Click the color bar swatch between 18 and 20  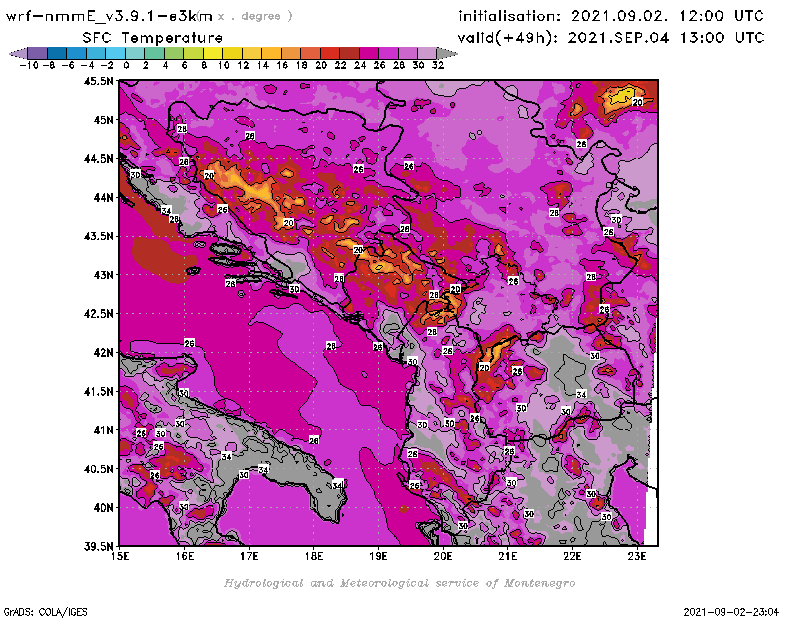pos(310,54)
